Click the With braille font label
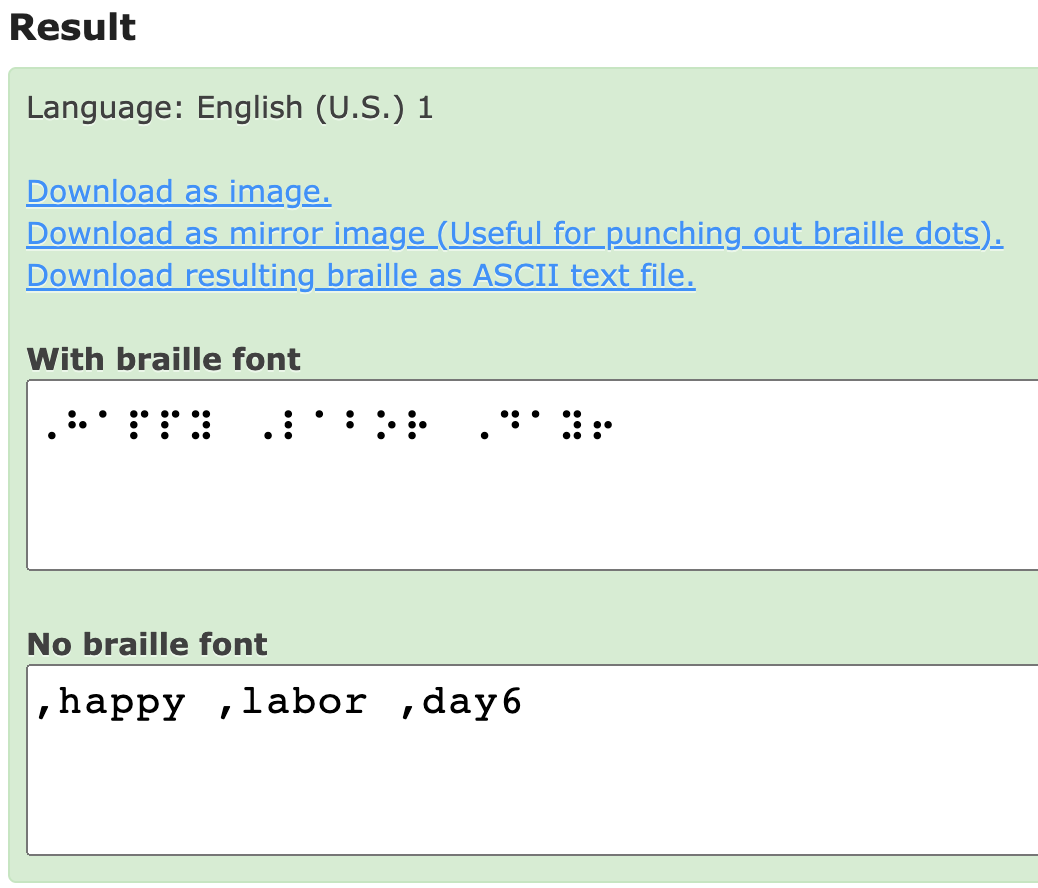 point(163,358)
